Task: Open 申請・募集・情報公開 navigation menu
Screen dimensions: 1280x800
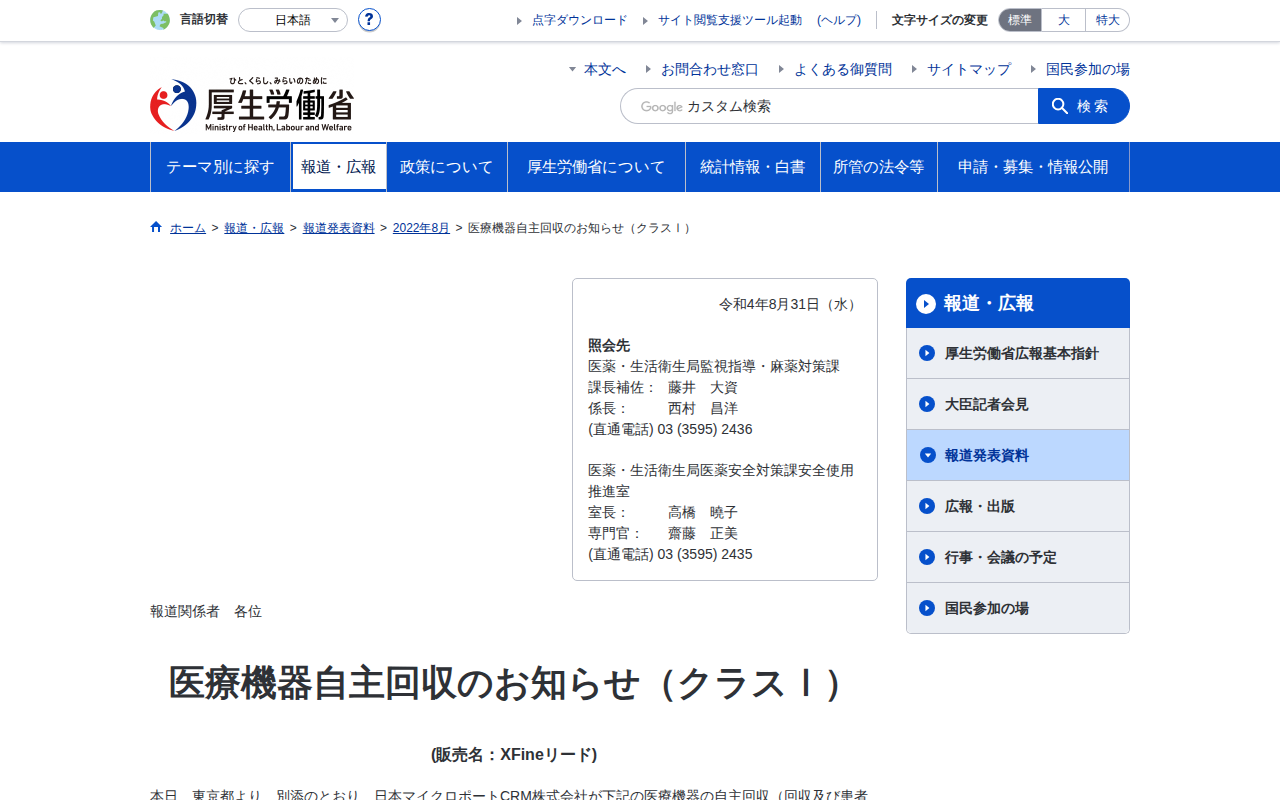Action: [1033, 167]
